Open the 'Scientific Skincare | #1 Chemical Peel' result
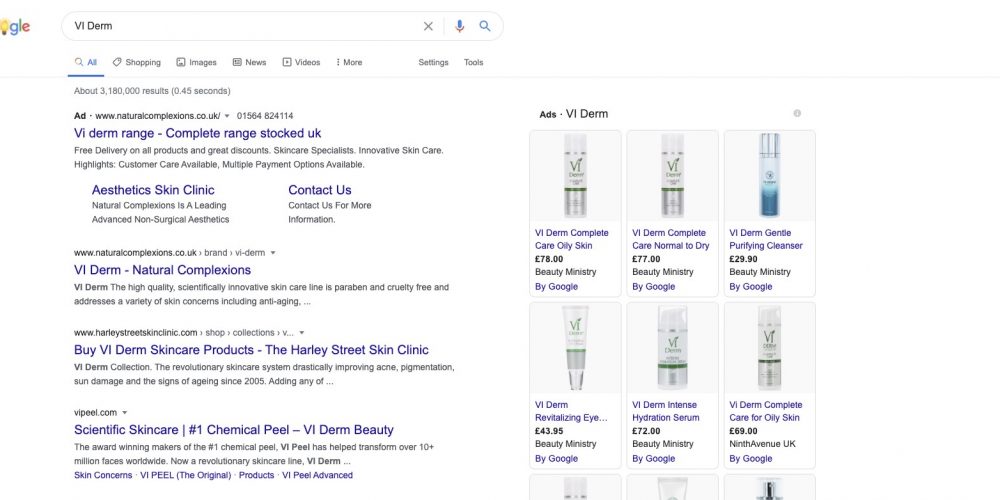 (x=234, y=430)
